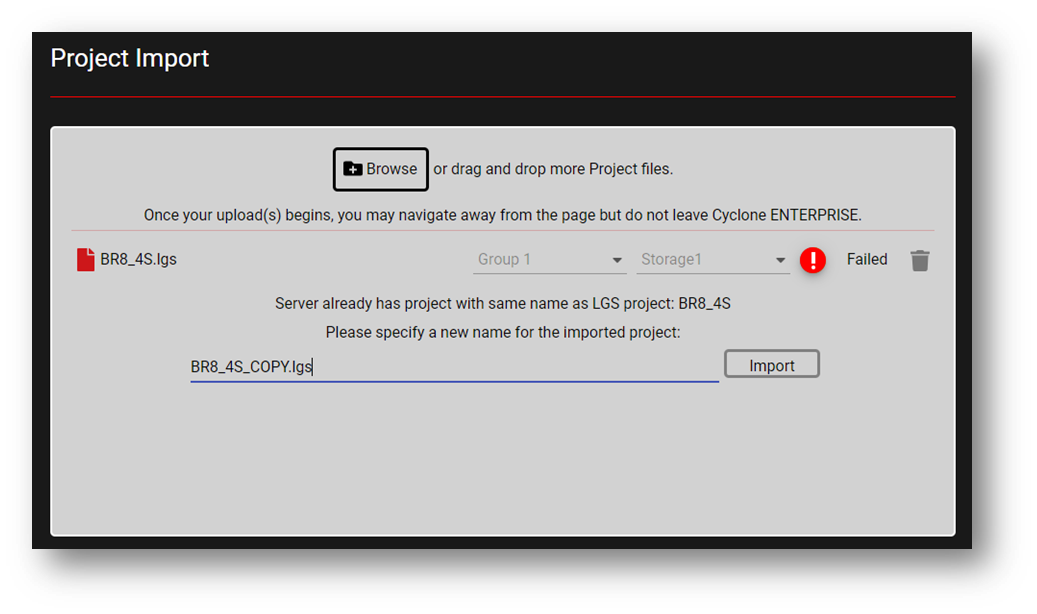Click the red divider line under the heading

coord(503,97)
